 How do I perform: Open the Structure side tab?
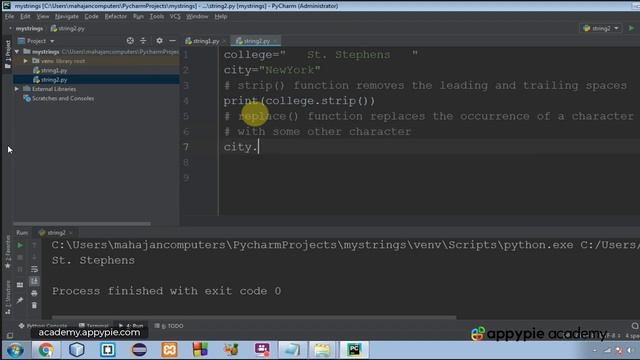click(x=7, y=297)
